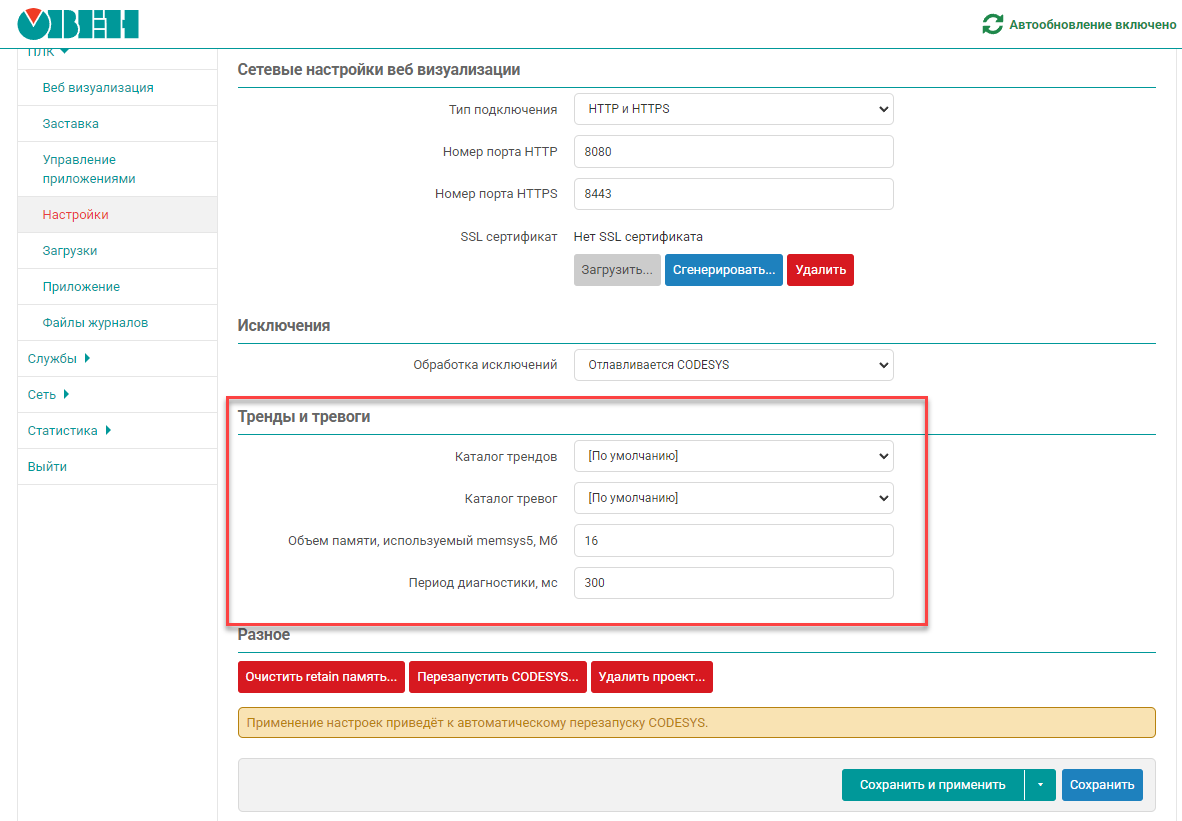
Task: Click the Номер порта HTTP field
Action: tap(733, 152)
